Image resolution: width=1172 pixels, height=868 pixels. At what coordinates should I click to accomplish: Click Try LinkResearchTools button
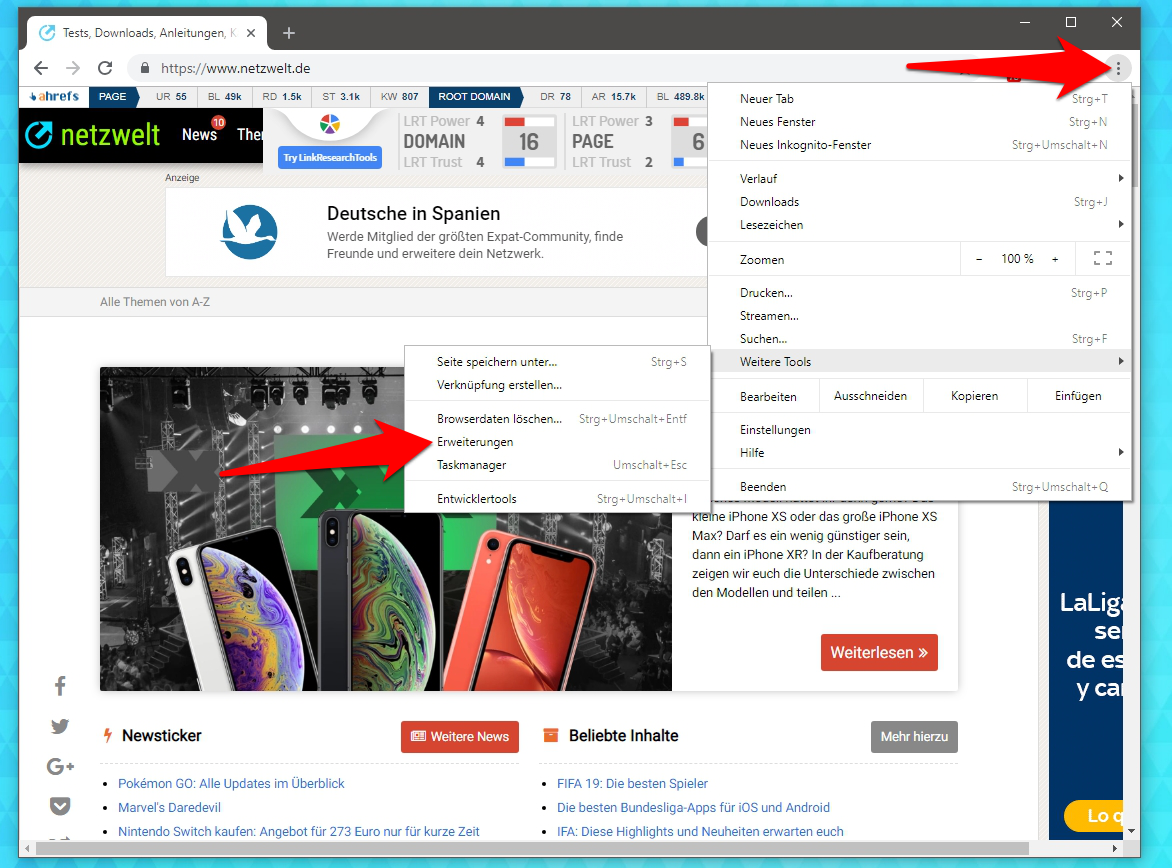[330, 158]
